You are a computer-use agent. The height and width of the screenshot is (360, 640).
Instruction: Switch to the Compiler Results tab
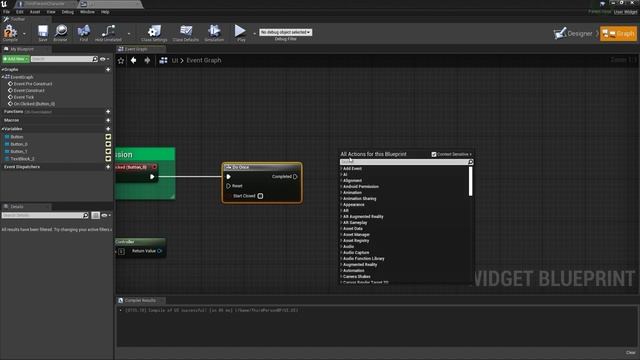[140, 300]
